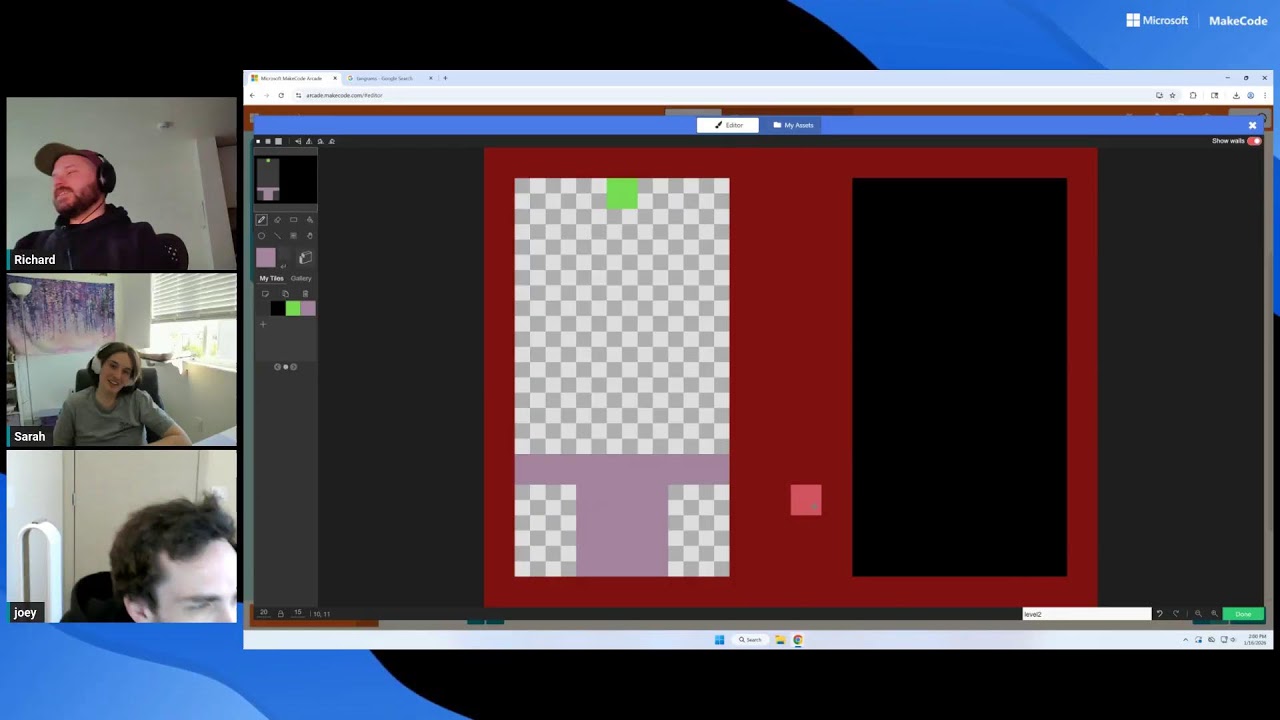1280x720 pixels.
Task: Select the circle drawing tool
Action: pos(261,236)
